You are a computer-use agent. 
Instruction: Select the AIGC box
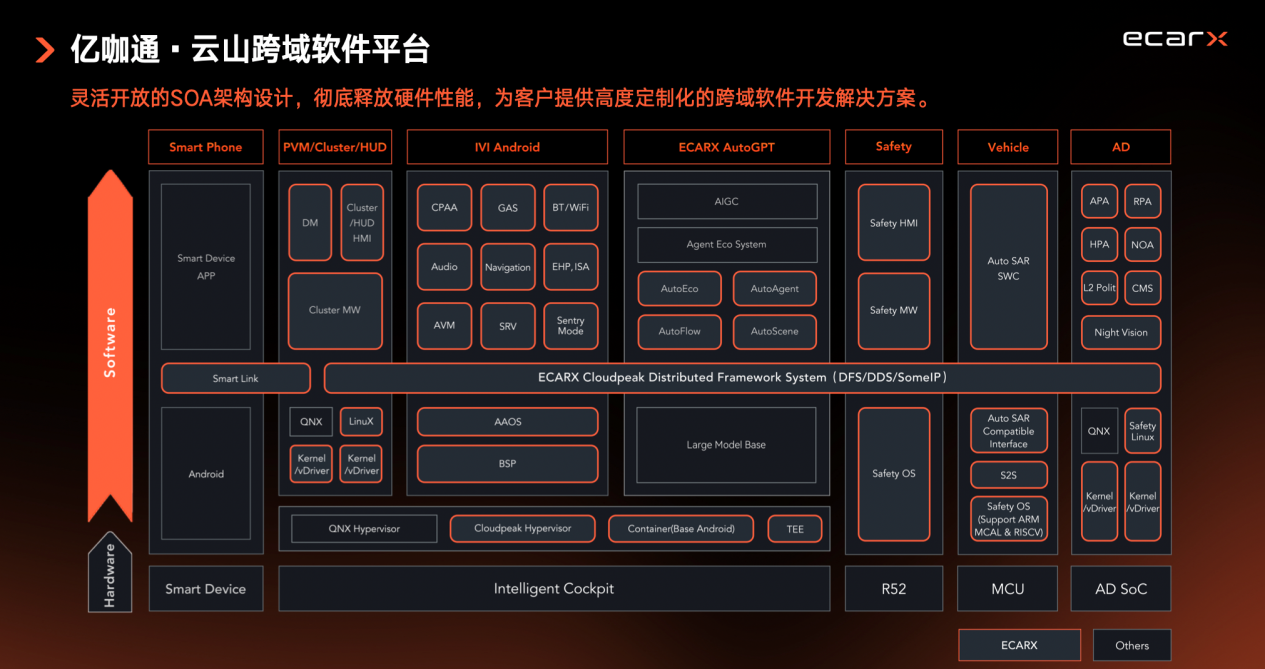click(x=727, y=202)
